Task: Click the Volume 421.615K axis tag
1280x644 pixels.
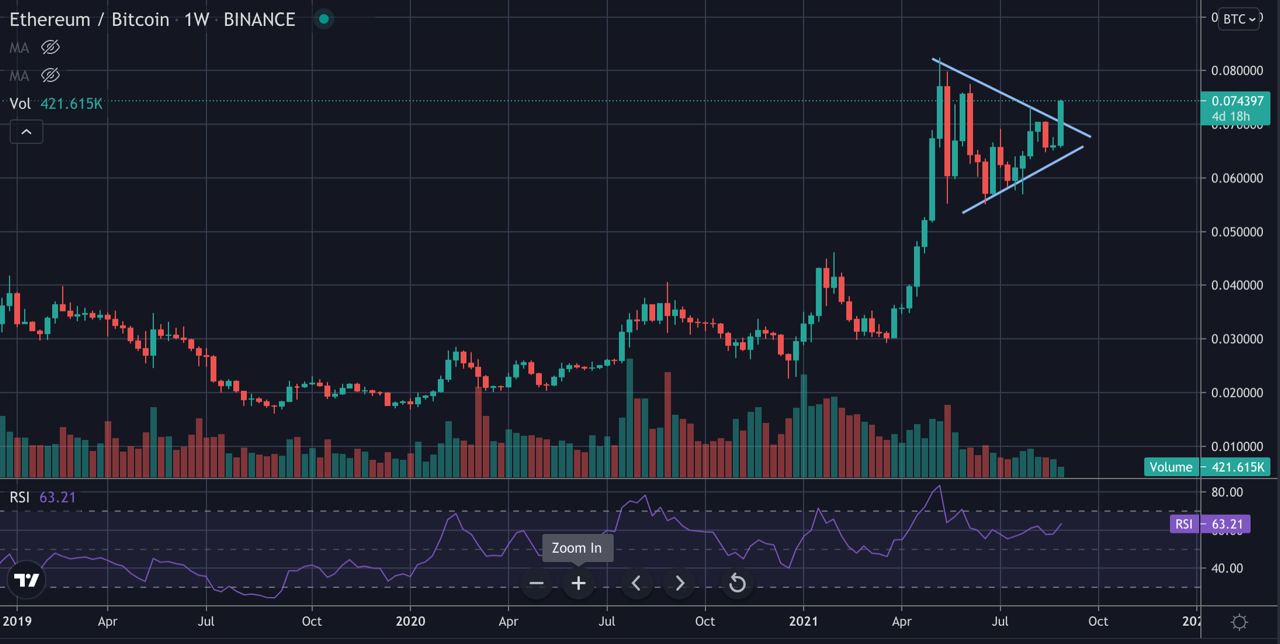Action: tap(1206, 467)
